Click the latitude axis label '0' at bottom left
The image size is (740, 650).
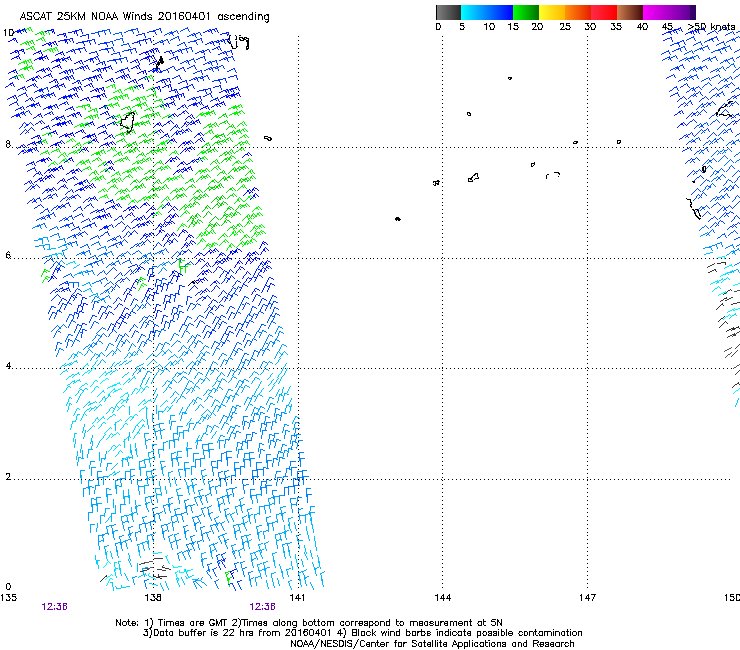[8, 587]
